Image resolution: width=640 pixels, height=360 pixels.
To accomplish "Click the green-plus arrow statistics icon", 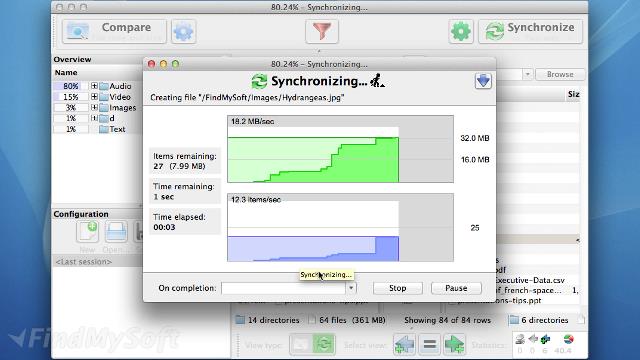I will tap(545, 339).
